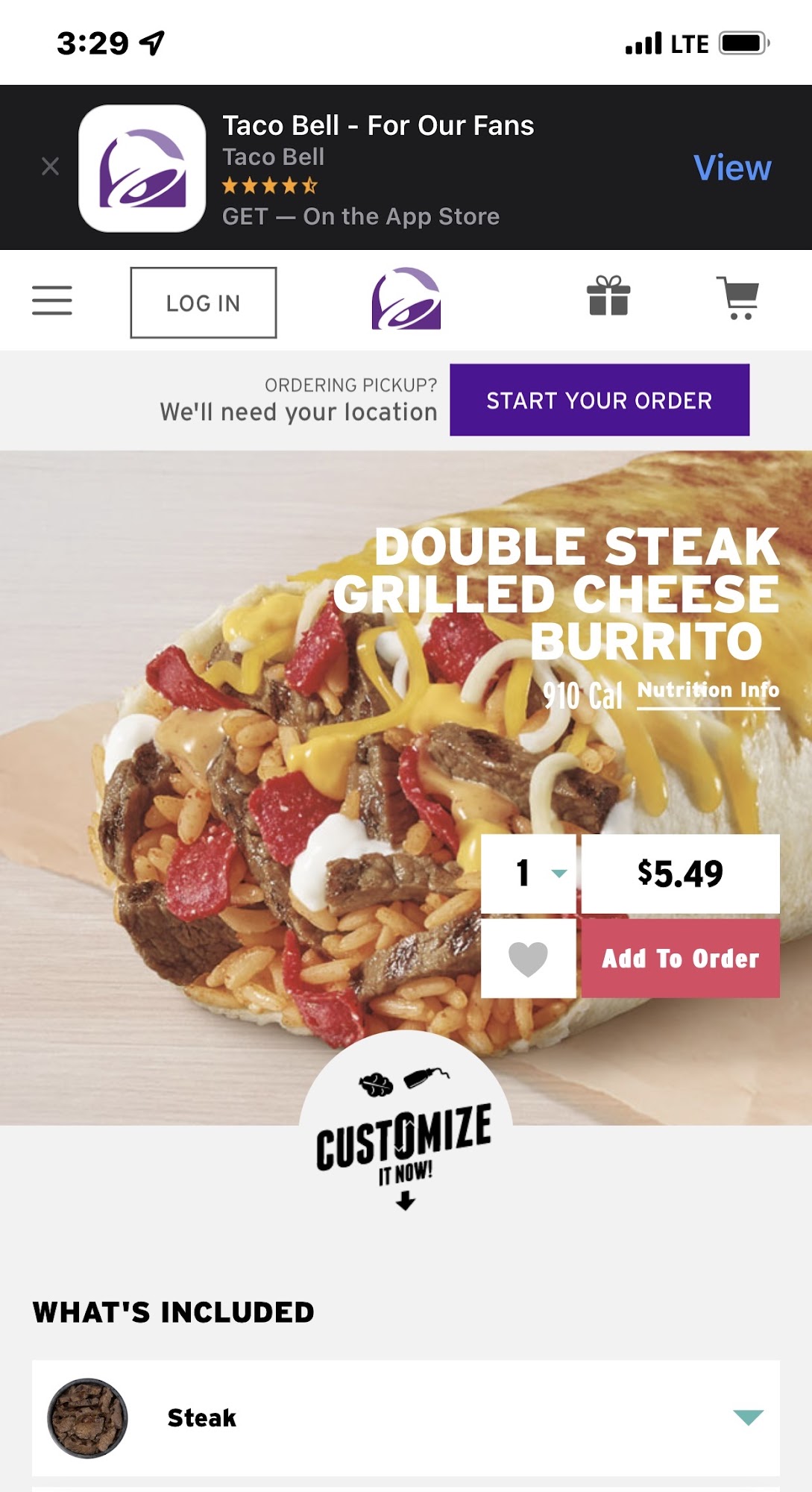
Task: Open the shopping cart
Action: tap(738, 298)
